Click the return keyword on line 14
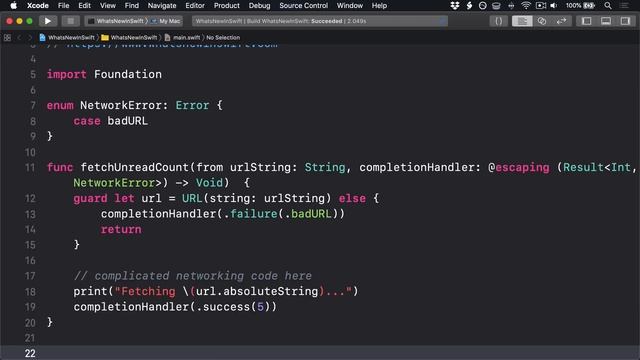The width and height of the screenshot is (640, 360). [x=121, y=229]
